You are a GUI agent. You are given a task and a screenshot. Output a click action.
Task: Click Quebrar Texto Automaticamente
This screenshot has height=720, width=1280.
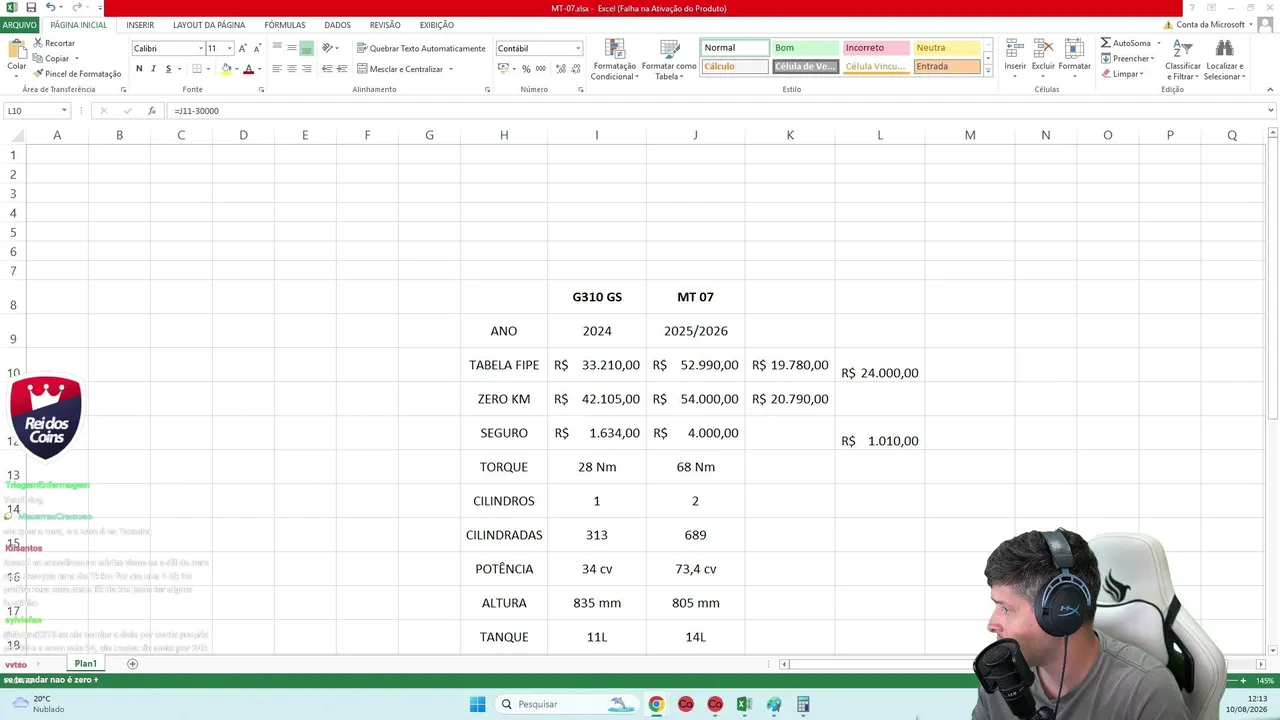pyautogui.click(x=420, y=48)
